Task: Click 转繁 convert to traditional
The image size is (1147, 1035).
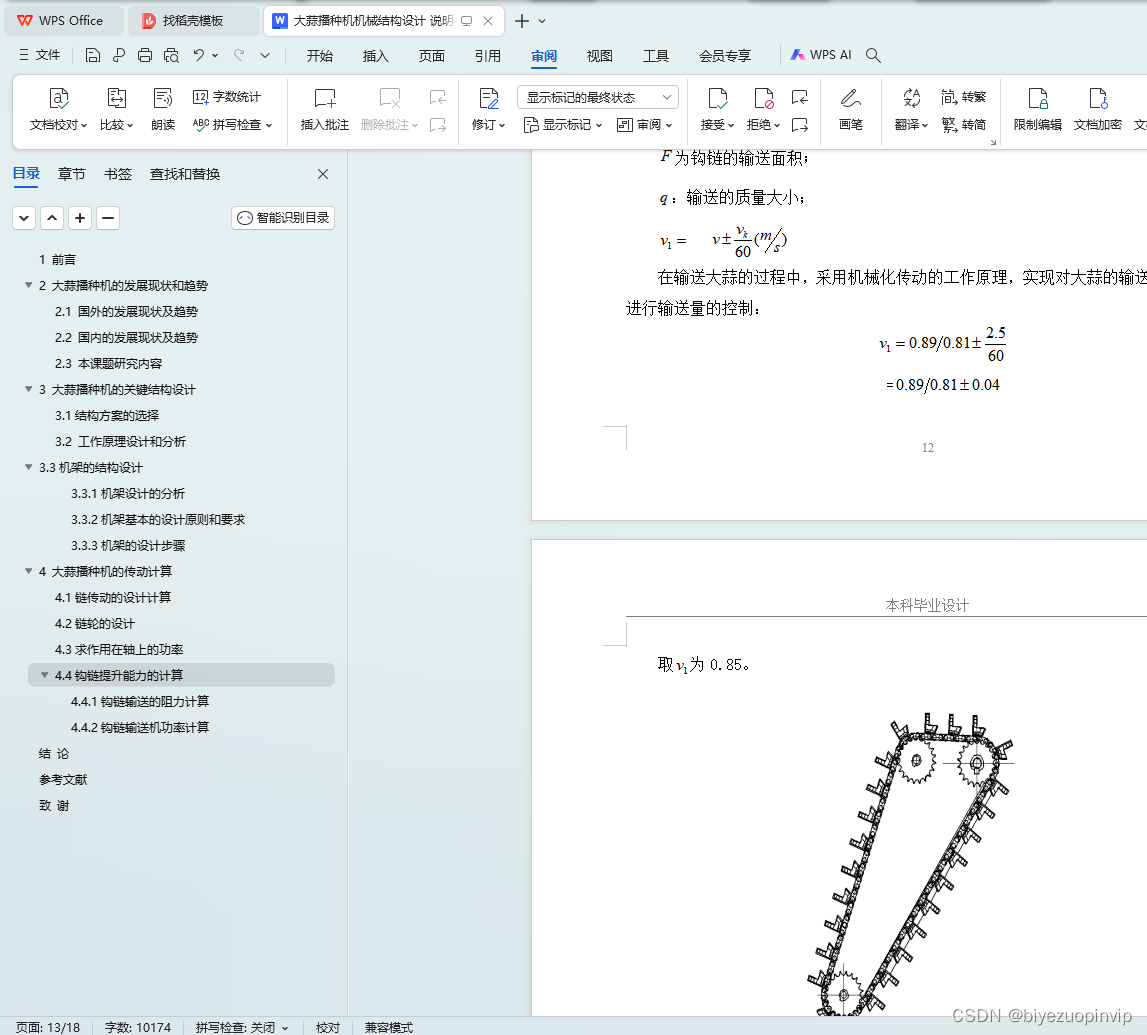Action: [x=963, y=97]
